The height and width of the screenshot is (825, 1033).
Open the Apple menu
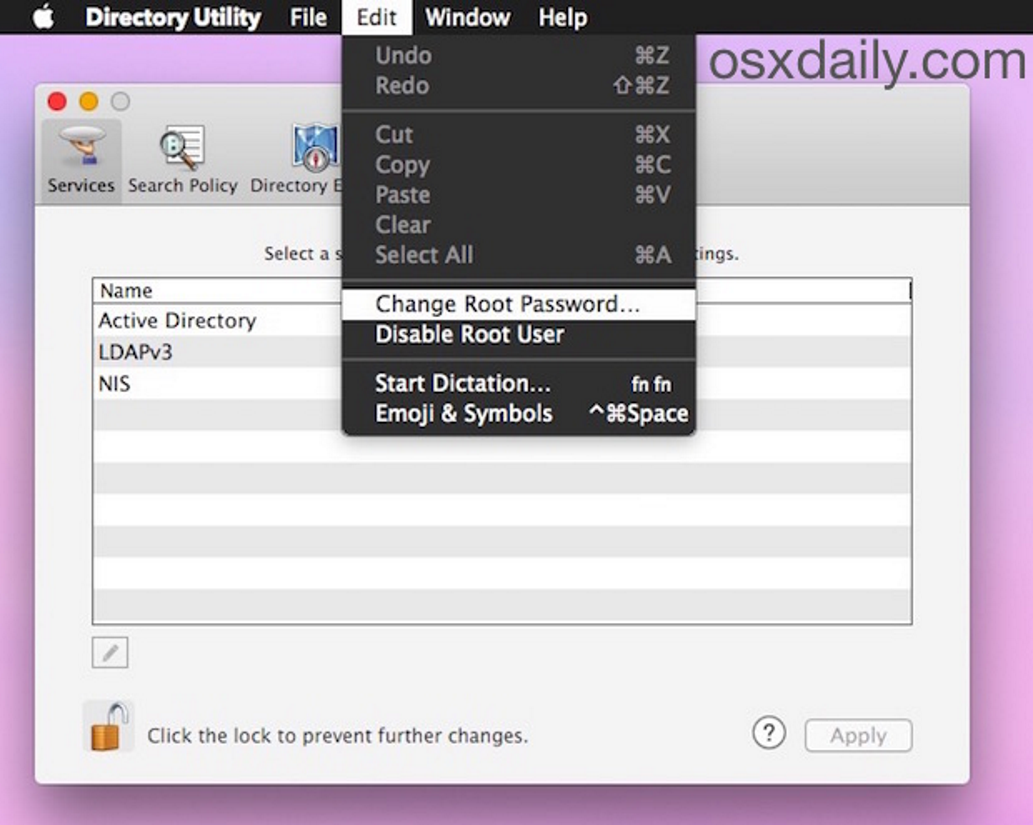[43, 17]
